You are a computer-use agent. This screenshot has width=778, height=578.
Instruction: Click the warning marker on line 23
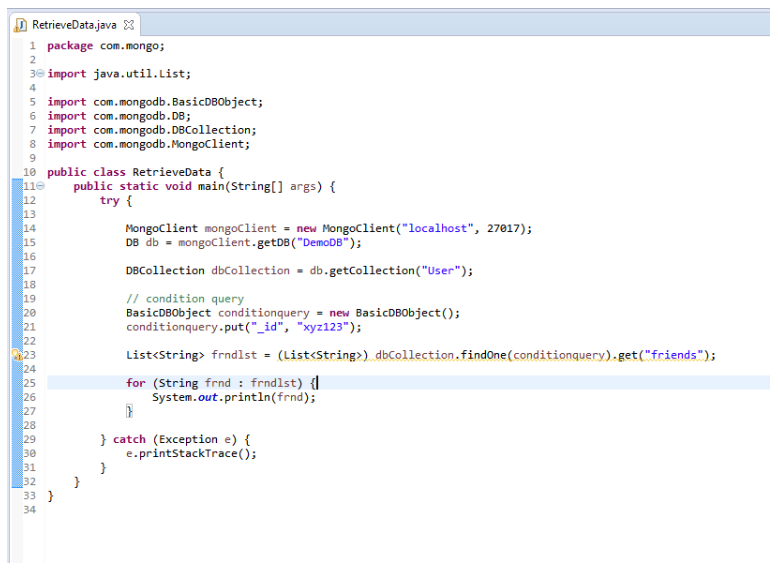pos(17,355)
